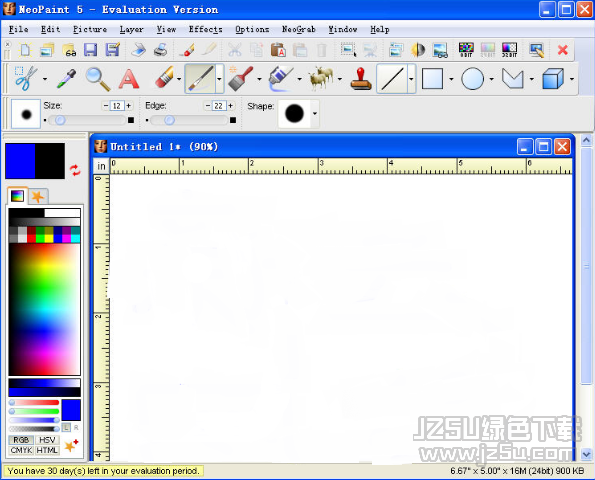The height and width of the screenshot is (480, 595).
Task: Click the in ruler units button
Action: (x=101, y=166)
